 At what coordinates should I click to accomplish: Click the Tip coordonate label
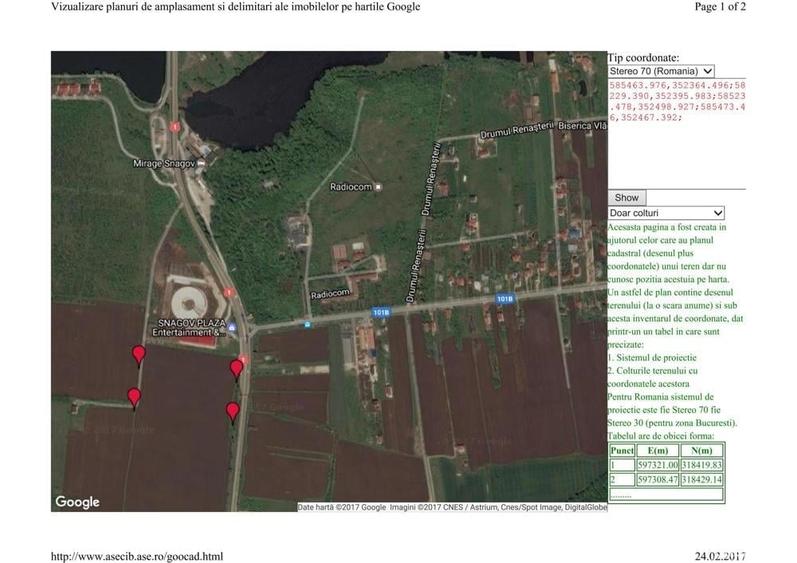coord(643,57)
